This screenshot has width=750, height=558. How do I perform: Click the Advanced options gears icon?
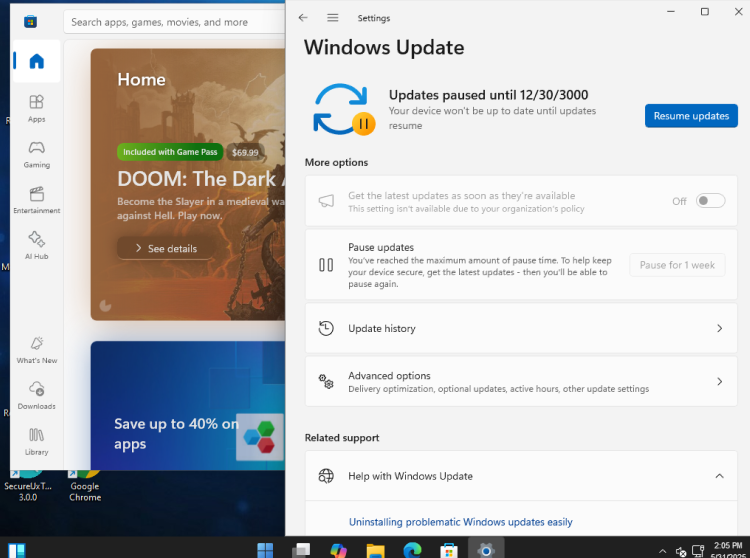[x=326, y=382]
